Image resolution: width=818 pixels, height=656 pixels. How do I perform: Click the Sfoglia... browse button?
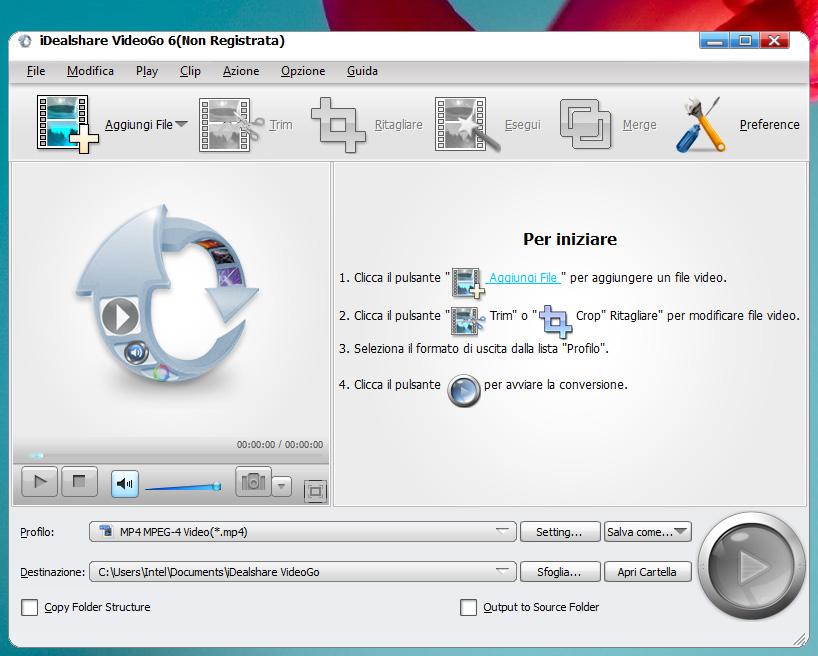pos(560,572)
